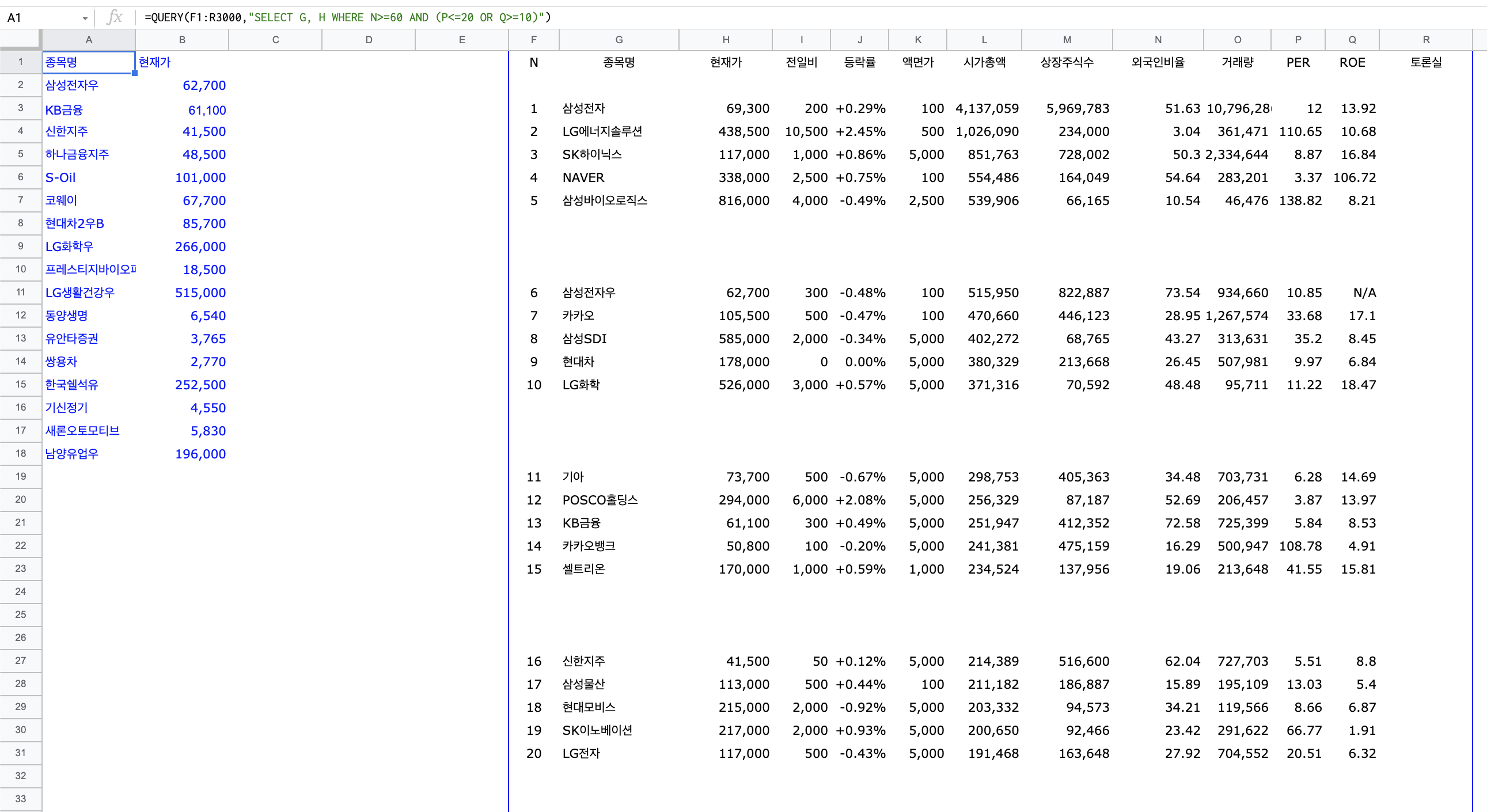The width and height of the screenshot is (1487, 812).
Task: Select the fill handle of cell A1
Action: (135, 73)
